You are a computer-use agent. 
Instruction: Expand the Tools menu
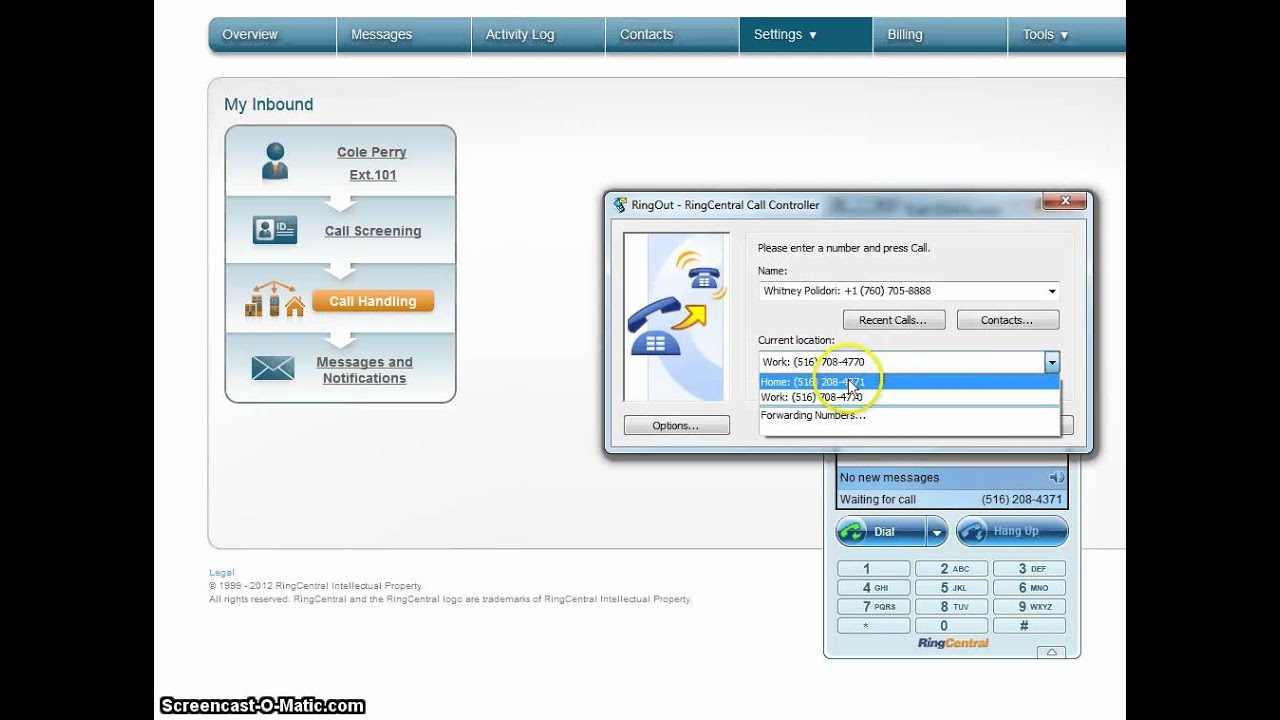point(1066,34)
